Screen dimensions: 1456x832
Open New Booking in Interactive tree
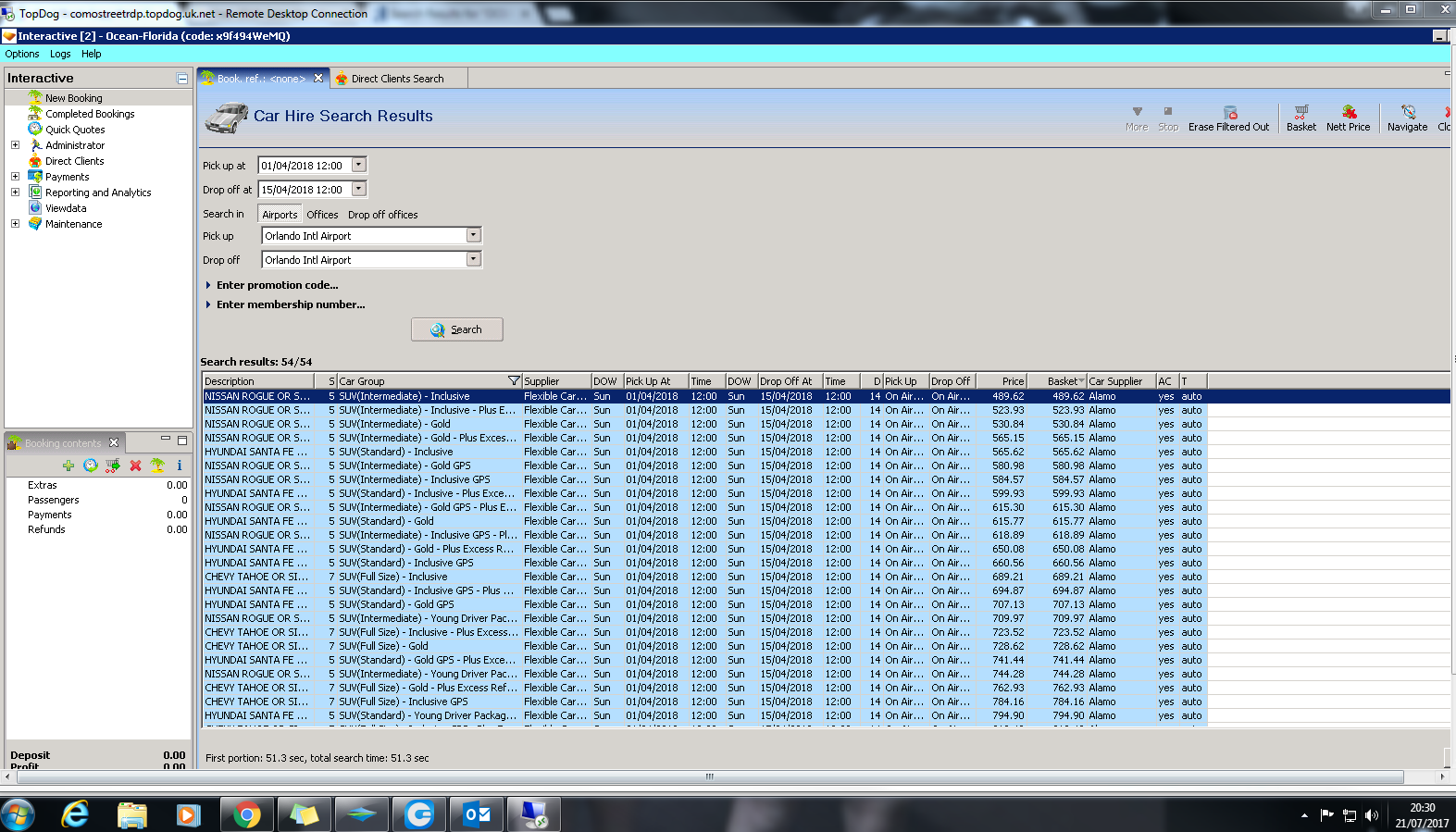click(74, 98)
